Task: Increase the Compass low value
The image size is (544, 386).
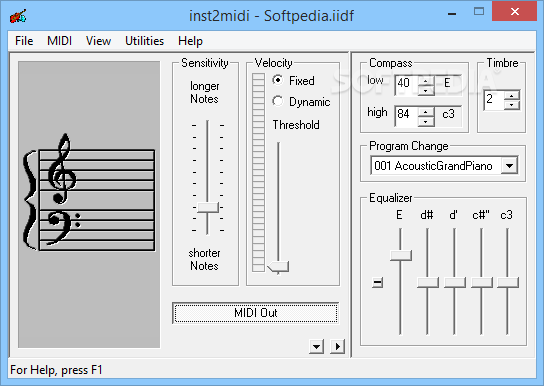Action: (x=426, y=80)
